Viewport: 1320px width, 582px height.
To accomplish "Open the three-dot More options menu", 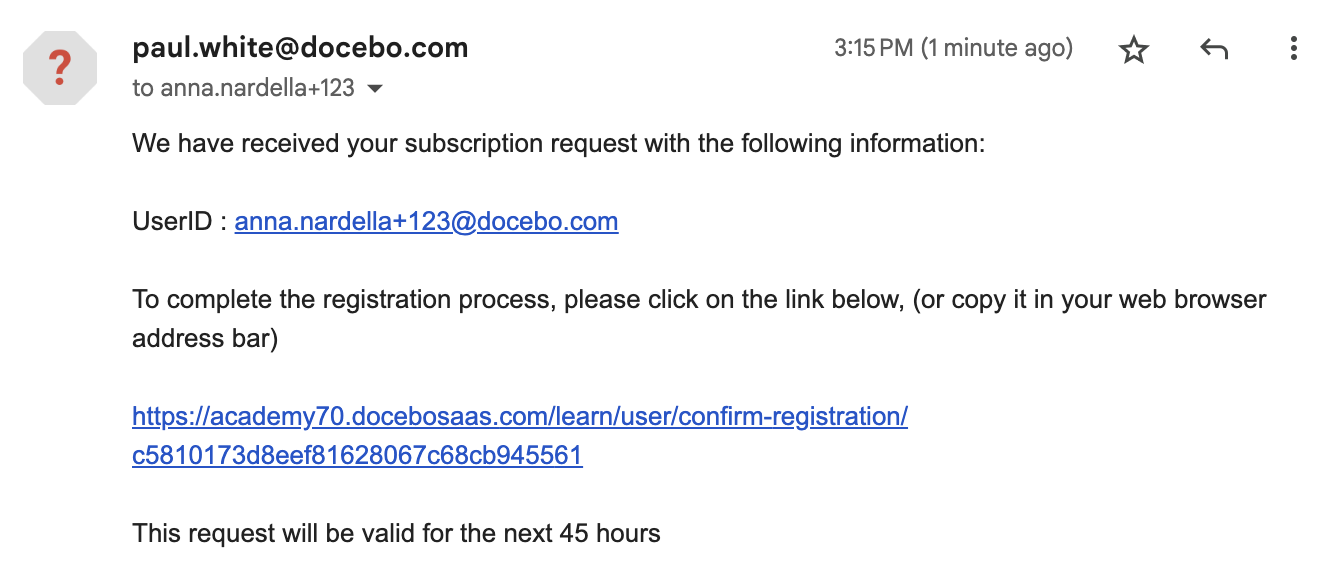I will [x=1293, y=49].
